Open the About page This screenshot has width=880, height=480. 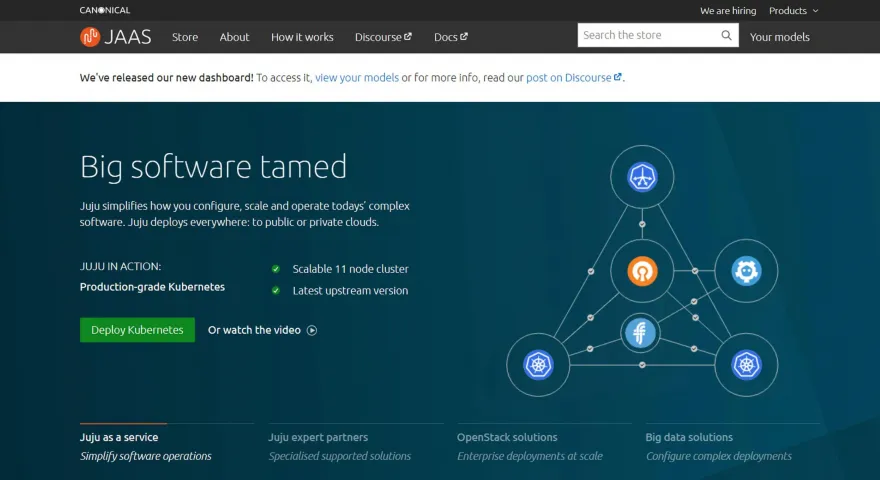(x=234, y=37)
